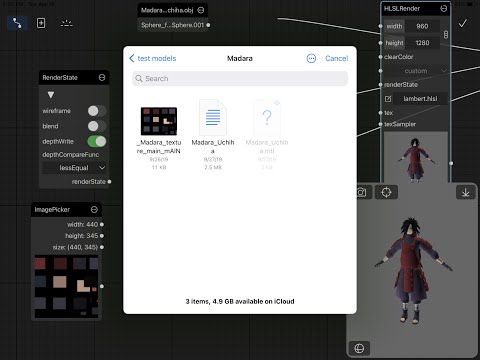Disable the depthWrite switch
480x360 pixels.
click(x=97, y=141)
